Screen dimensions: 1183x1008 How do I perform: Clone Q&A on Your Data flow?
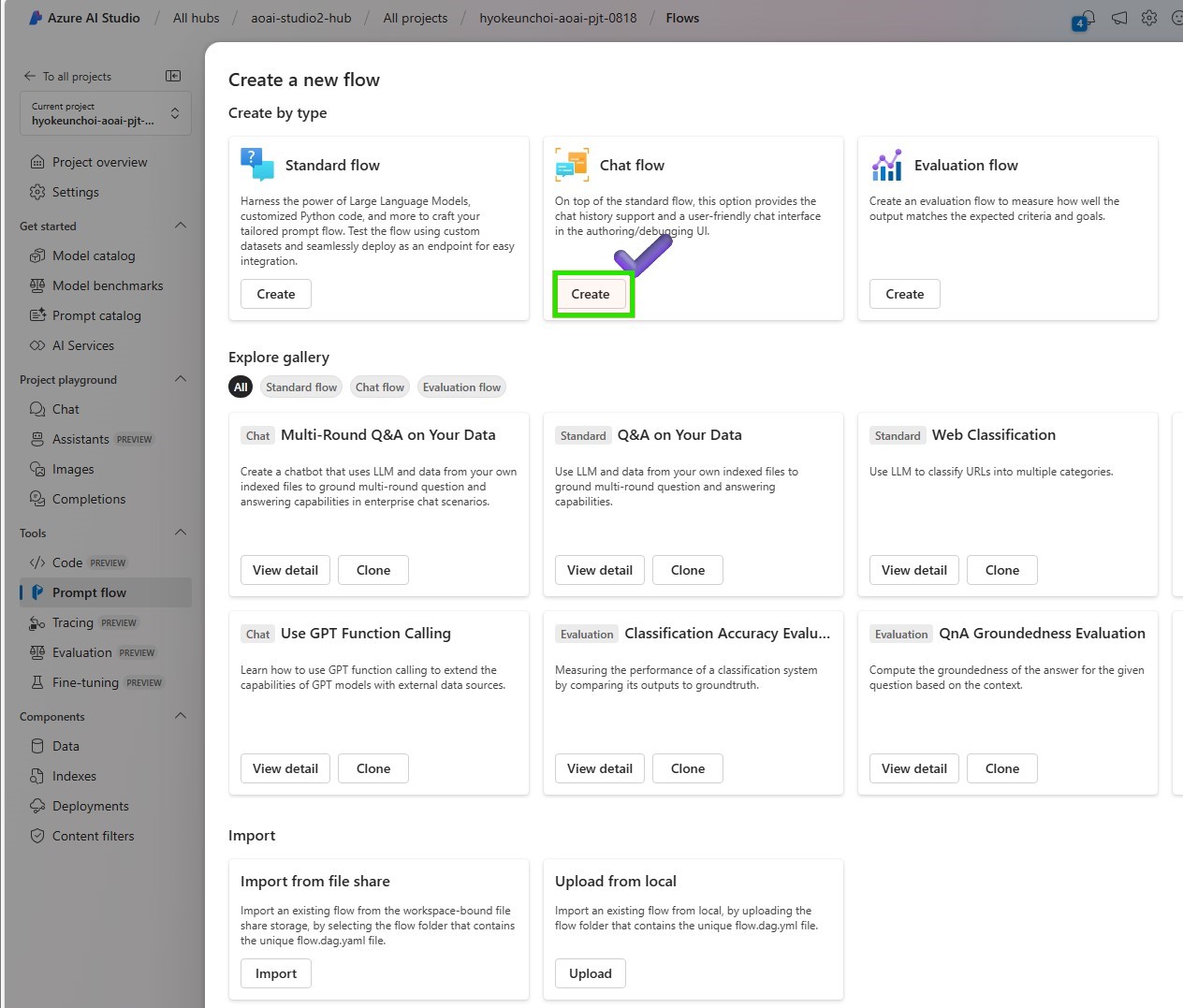coord(688,570)
